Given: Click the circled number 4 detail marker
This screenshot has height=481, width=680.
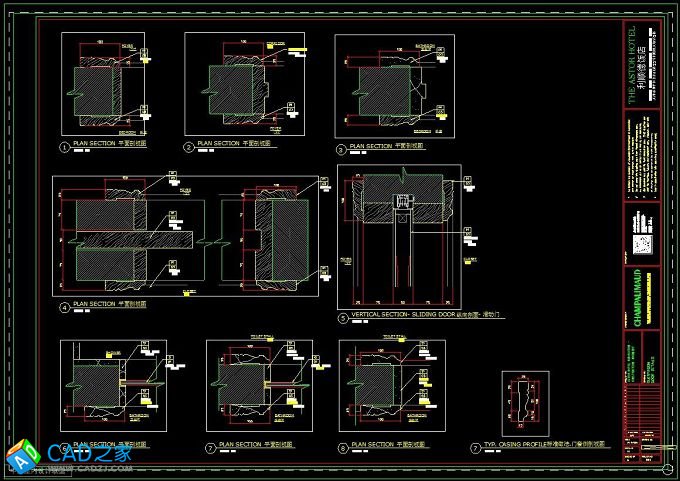Looking at the screenshot, I should pos(65,308).
